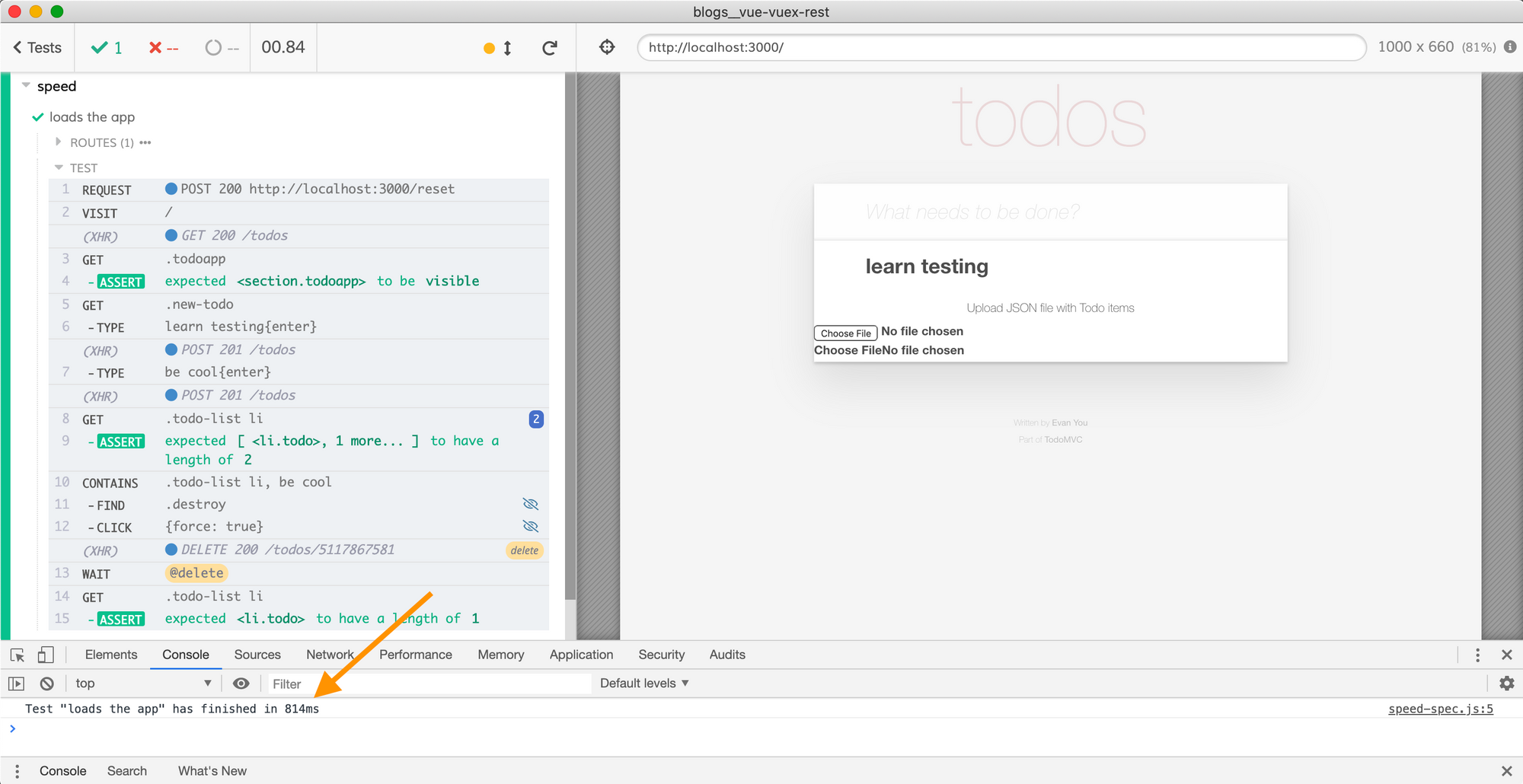The height and width of the screenshot is (784, 1523).
Task: Open the selector playground crosshair icon
Action: (607, 47)
